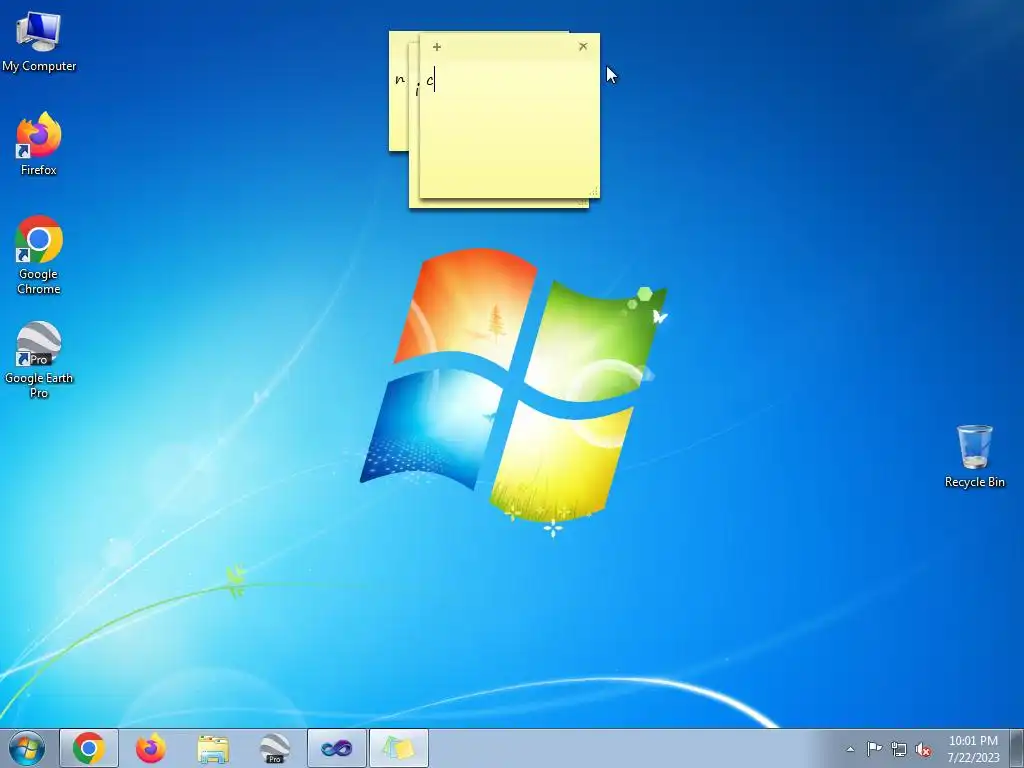Activate Sticky Notes taskbar button
This screenshot has height=768, width=1024.
pyautogui.click(x=399, y=748)
